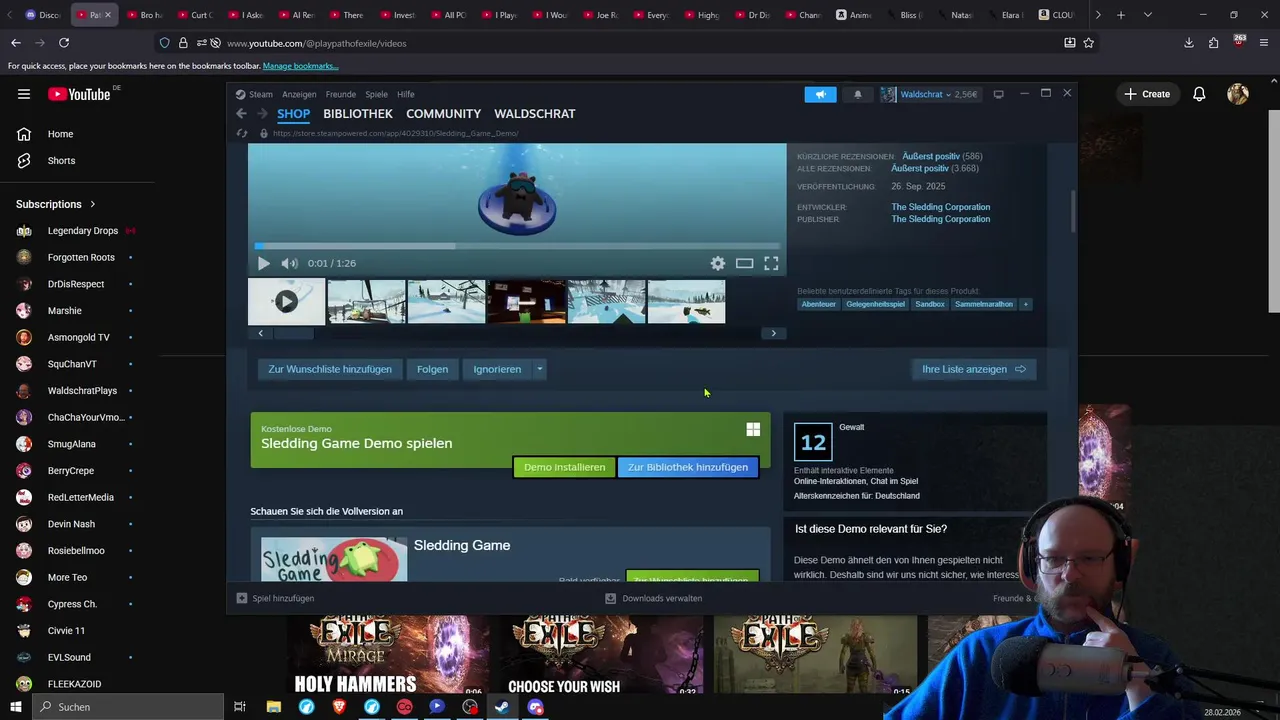Open File Explorer from taskbar

274,707
